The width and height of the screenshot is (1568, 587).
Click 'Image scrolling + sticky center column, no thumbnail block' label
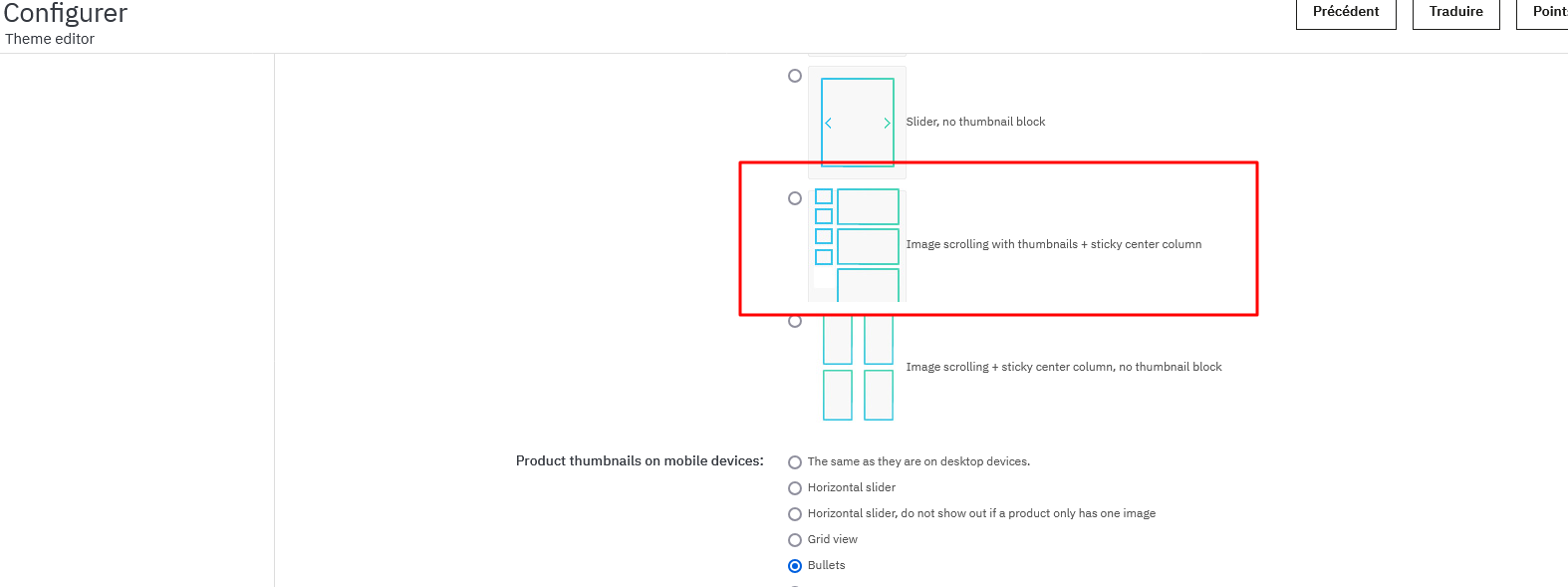pos(1064,367)
